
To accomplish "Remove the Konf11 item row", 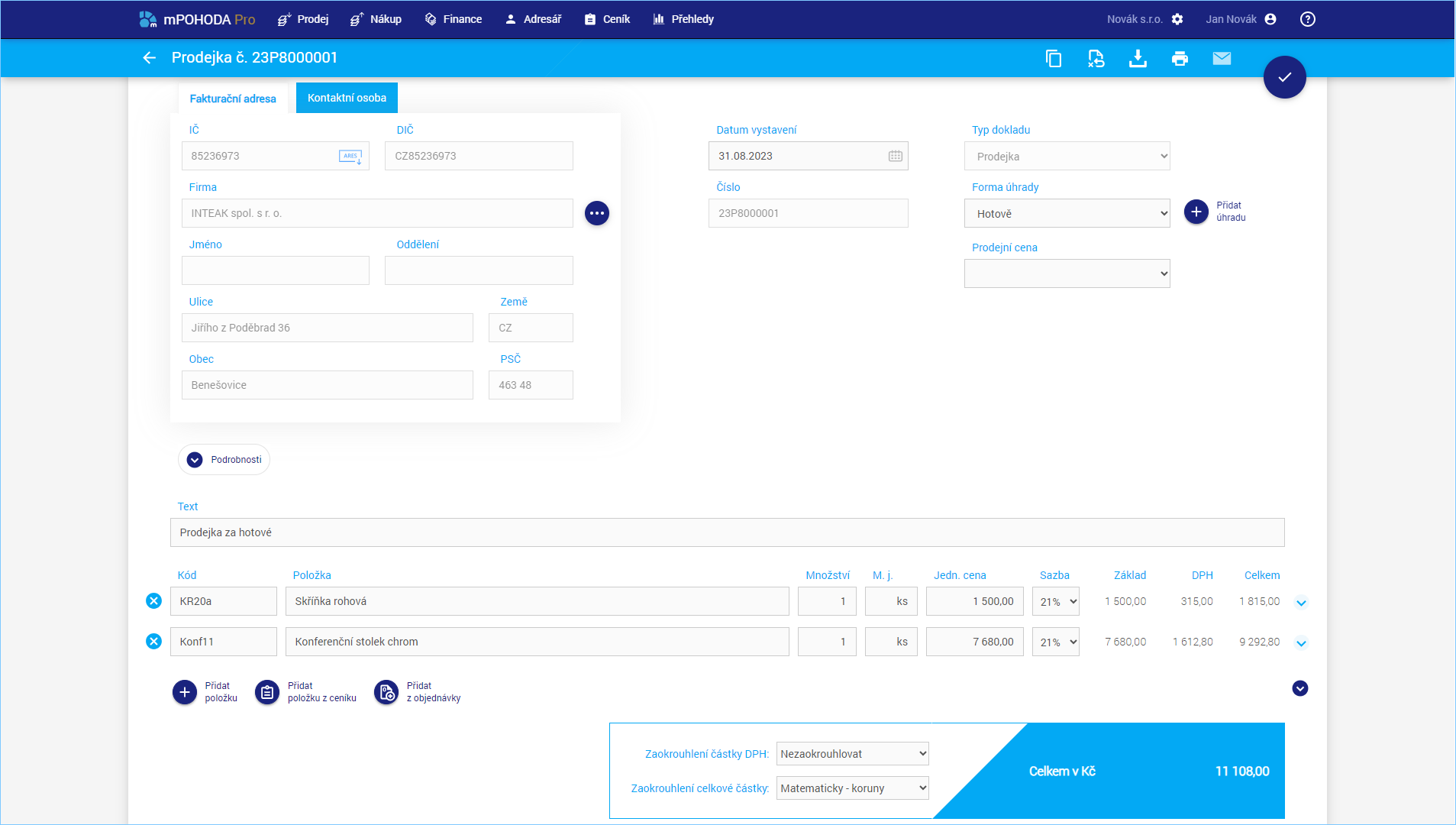I will [153, 642].
